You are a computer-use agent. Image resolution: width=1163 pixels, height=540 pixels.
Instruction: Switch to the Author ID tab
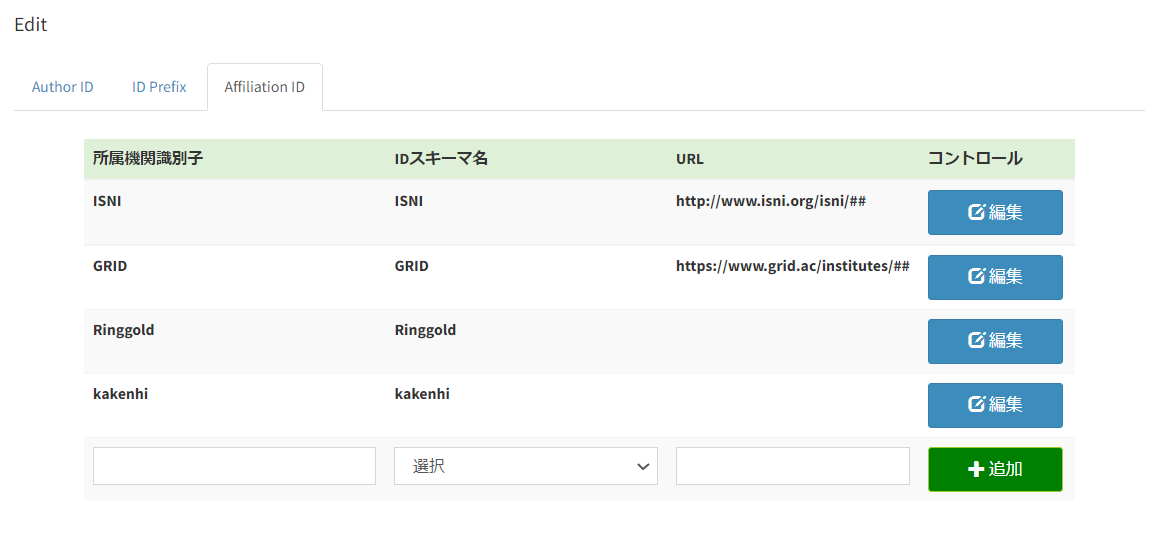click(63, 87)
